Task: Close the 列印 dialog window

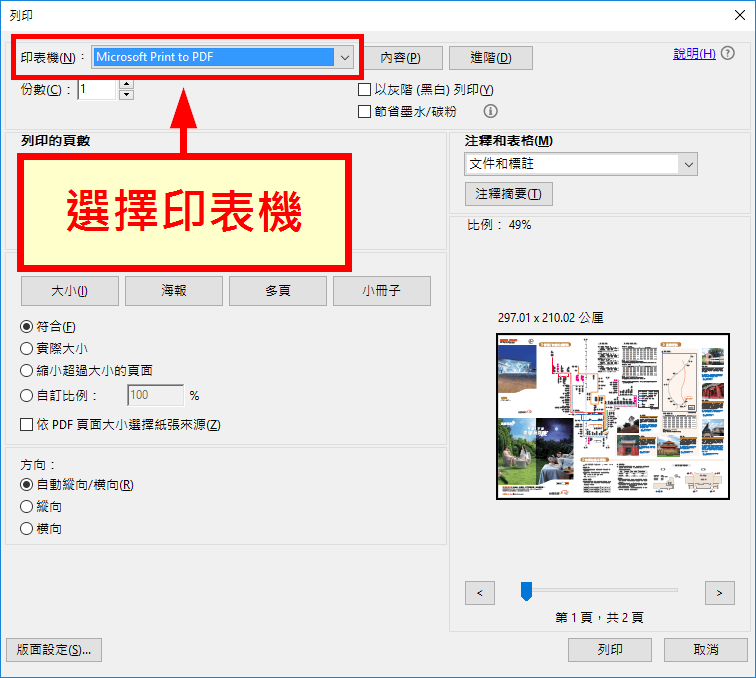Action: point(740,15)
